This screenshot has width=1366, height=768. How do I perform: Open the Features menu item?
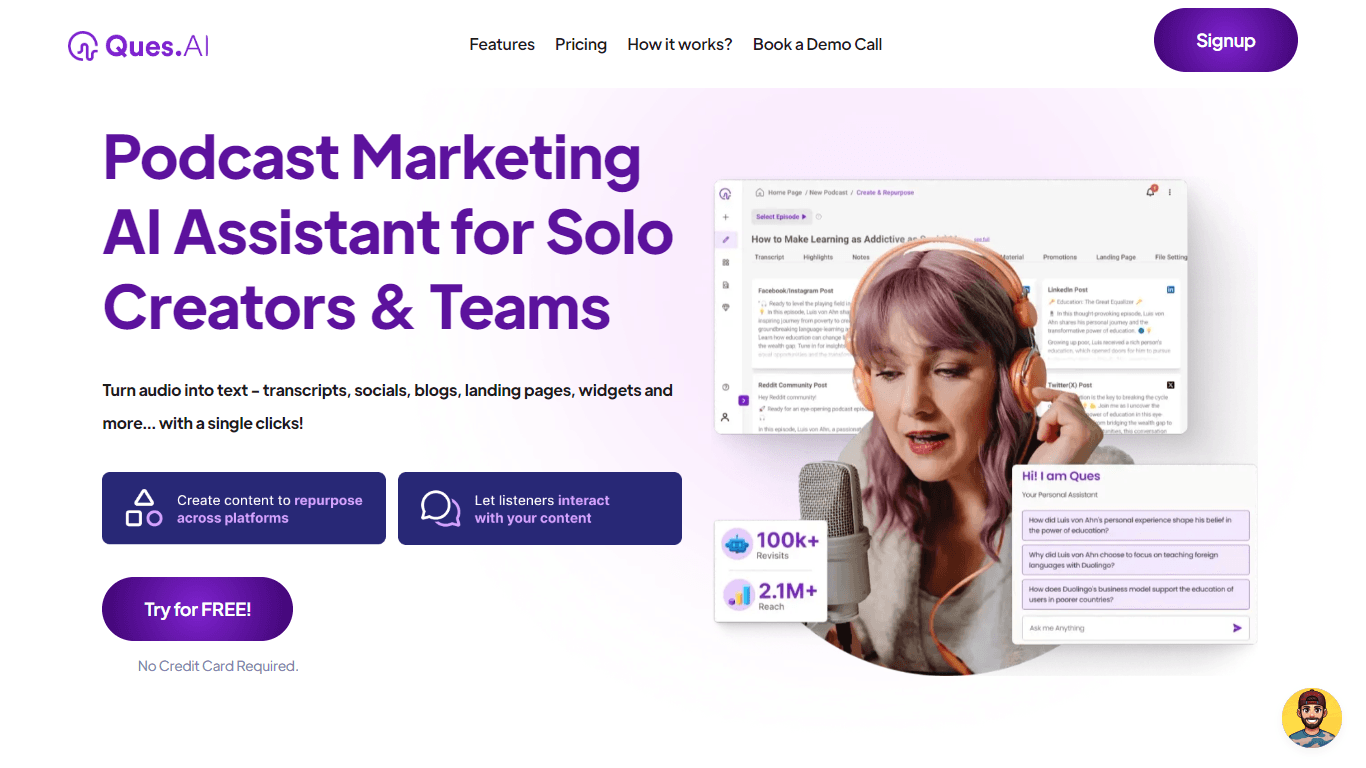click(502, 44)
